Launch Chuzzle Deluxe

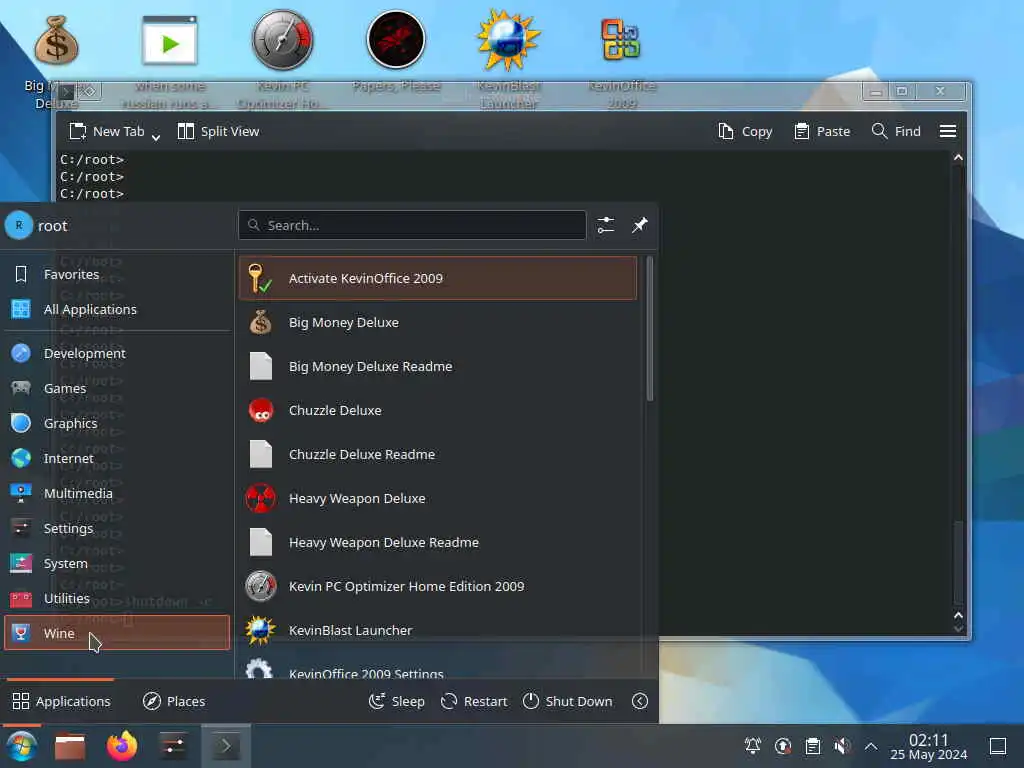438,411
